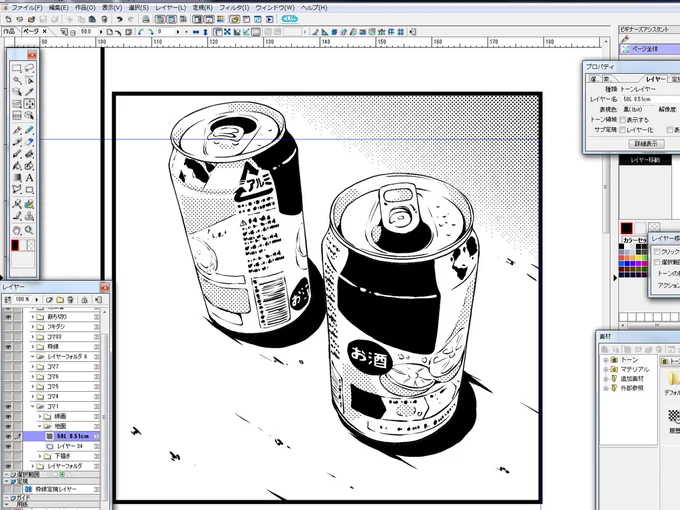This screenshot has height=510, width=680.
Task: Open the 表示(V) menu
Action: coord(112,8)
